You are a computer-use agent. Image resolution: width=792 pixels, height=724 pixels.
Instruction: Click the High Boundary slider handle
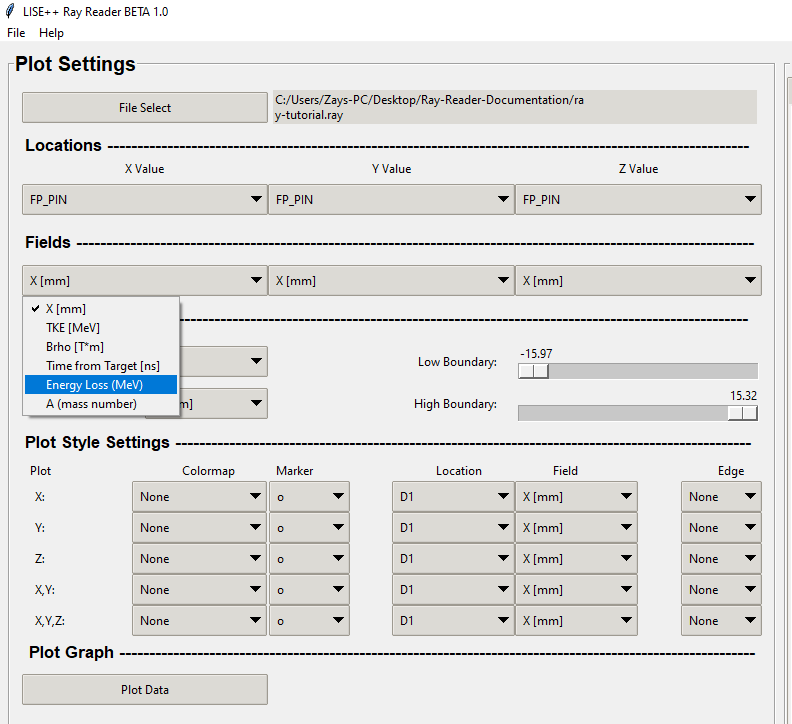click(x=742, y=413)
